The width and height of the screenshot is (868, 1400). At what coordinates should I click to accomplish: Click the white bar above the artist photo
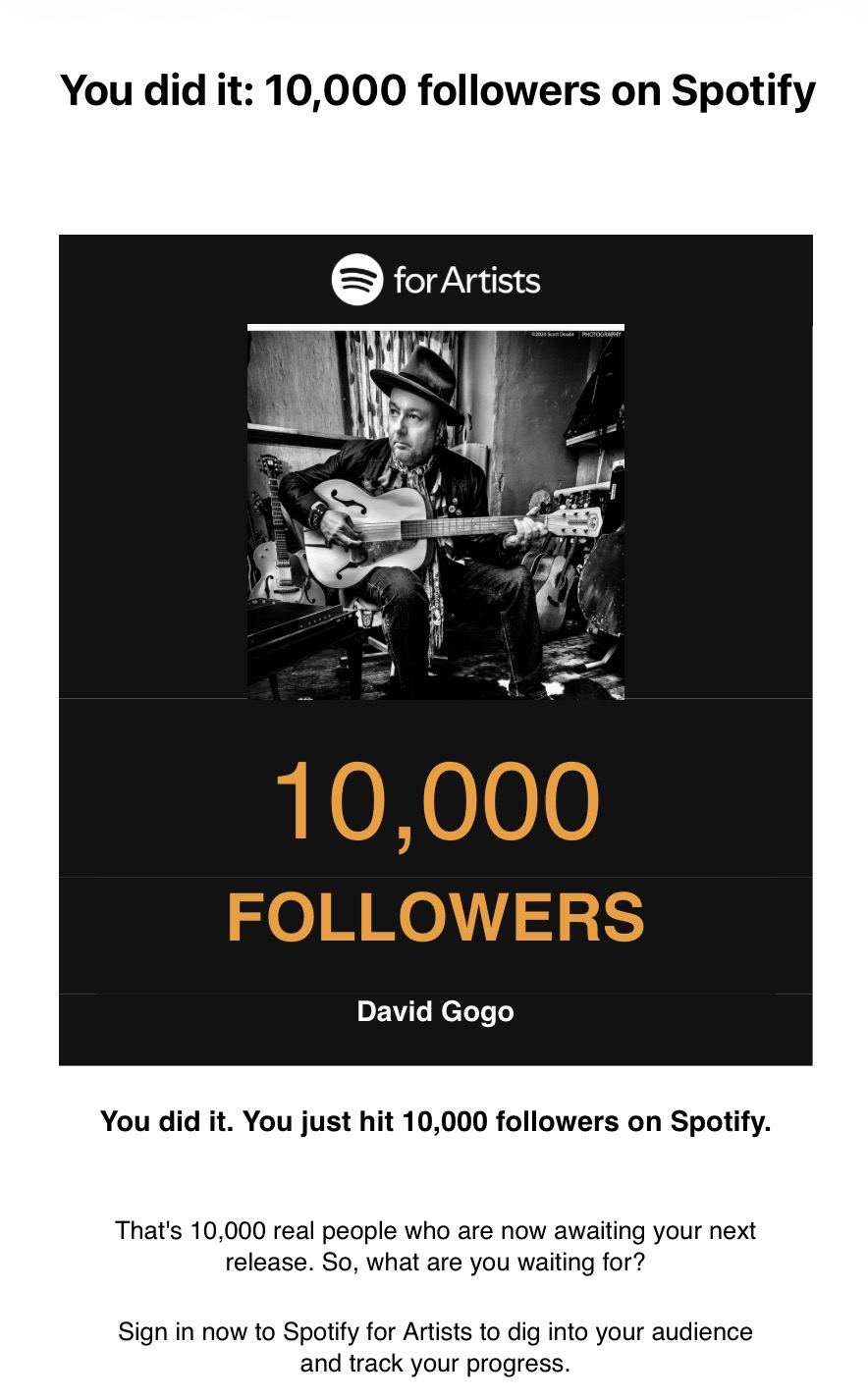tap(435, 327)
